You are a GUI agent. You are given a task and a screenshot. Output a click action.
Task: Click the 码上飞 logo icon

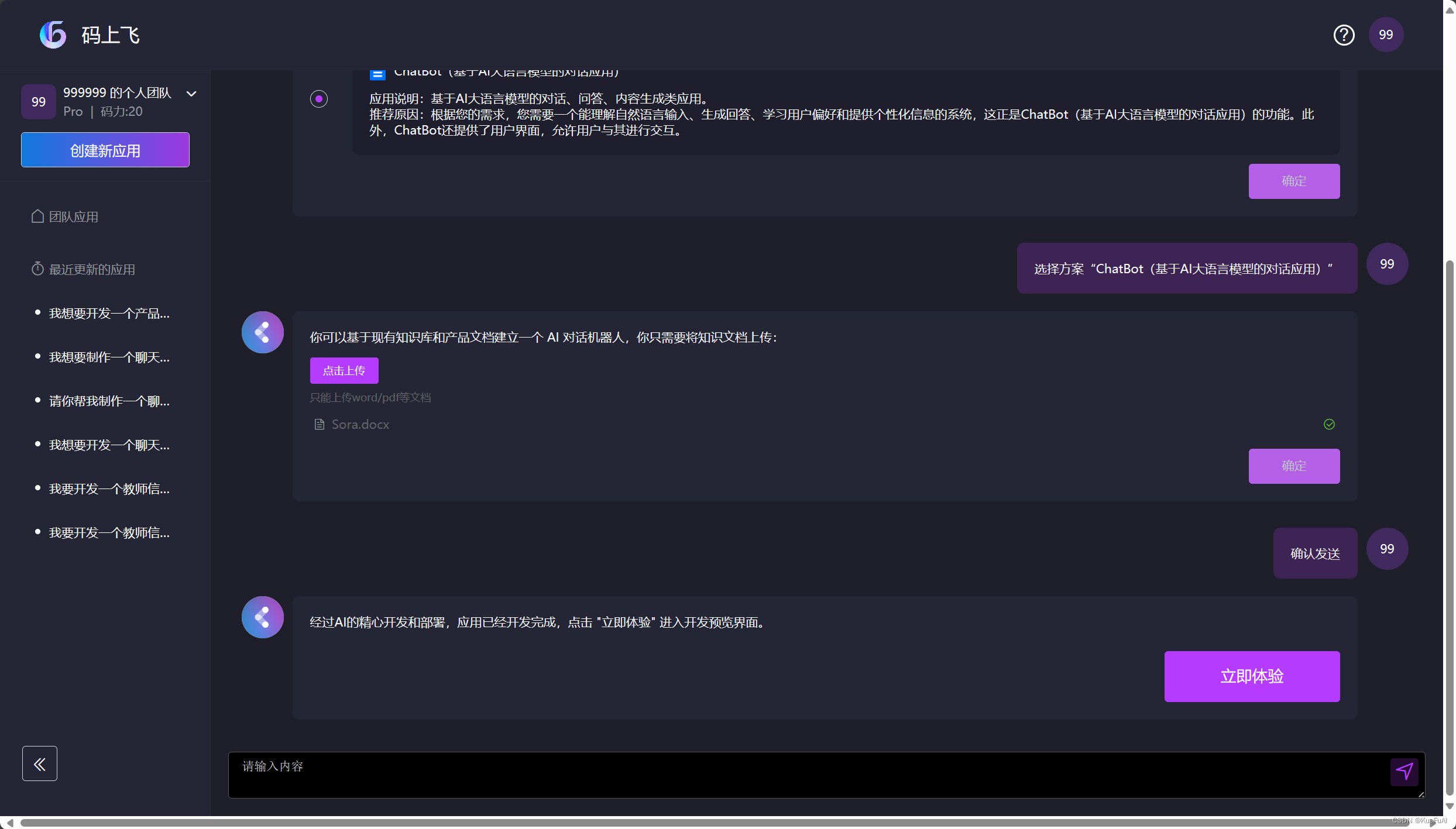coord(53,35)
